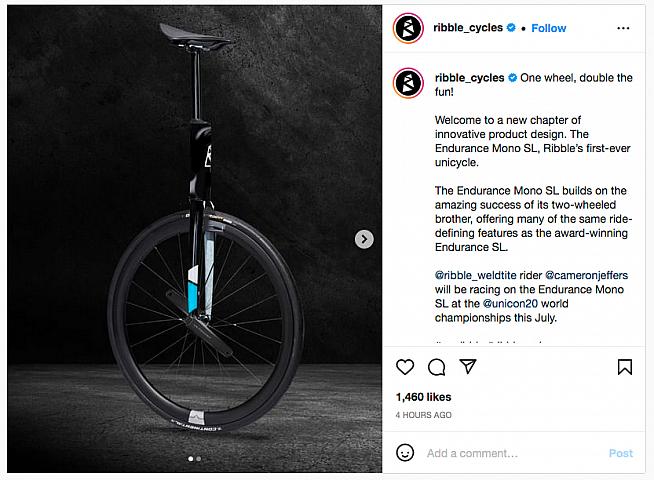Viewport: 654px width, 480px height.
Task: Open comments via speech bubble icon
Action: point(436,367)
